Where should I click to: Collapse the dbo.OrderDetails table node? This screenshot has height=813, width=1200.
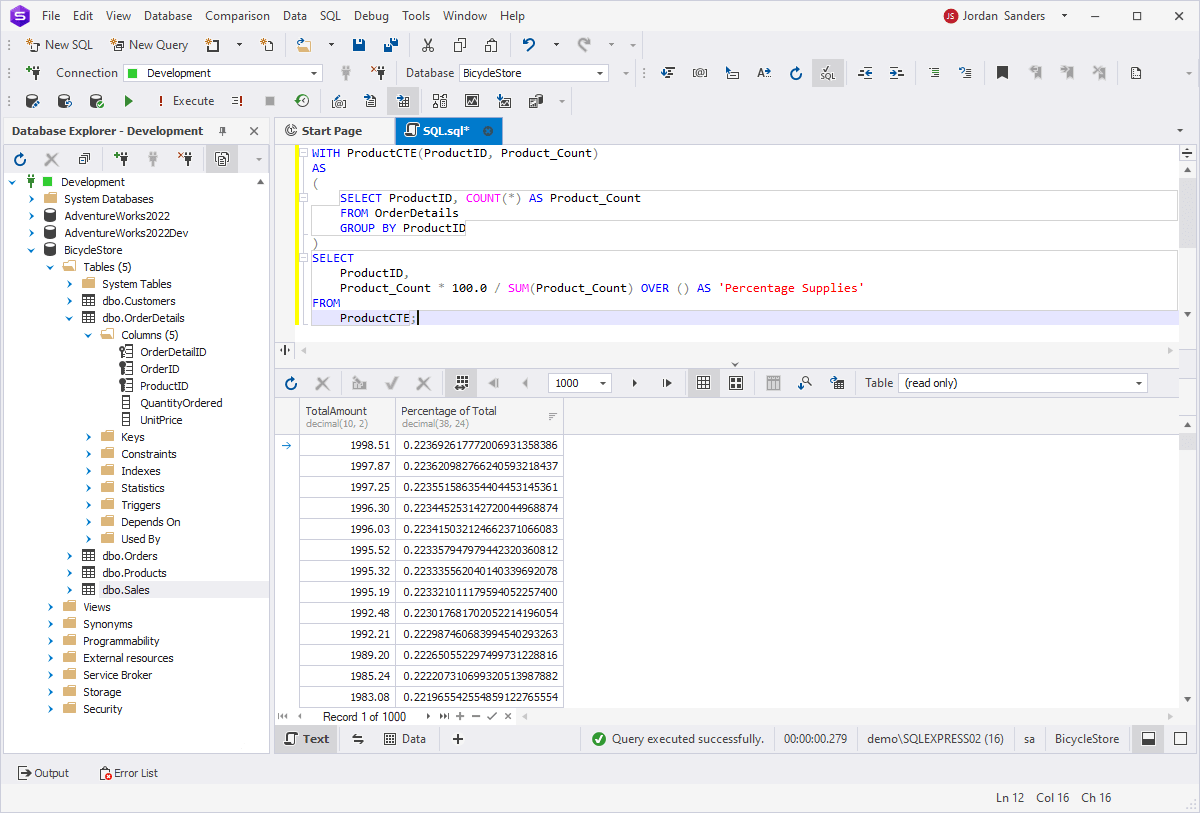69,318
